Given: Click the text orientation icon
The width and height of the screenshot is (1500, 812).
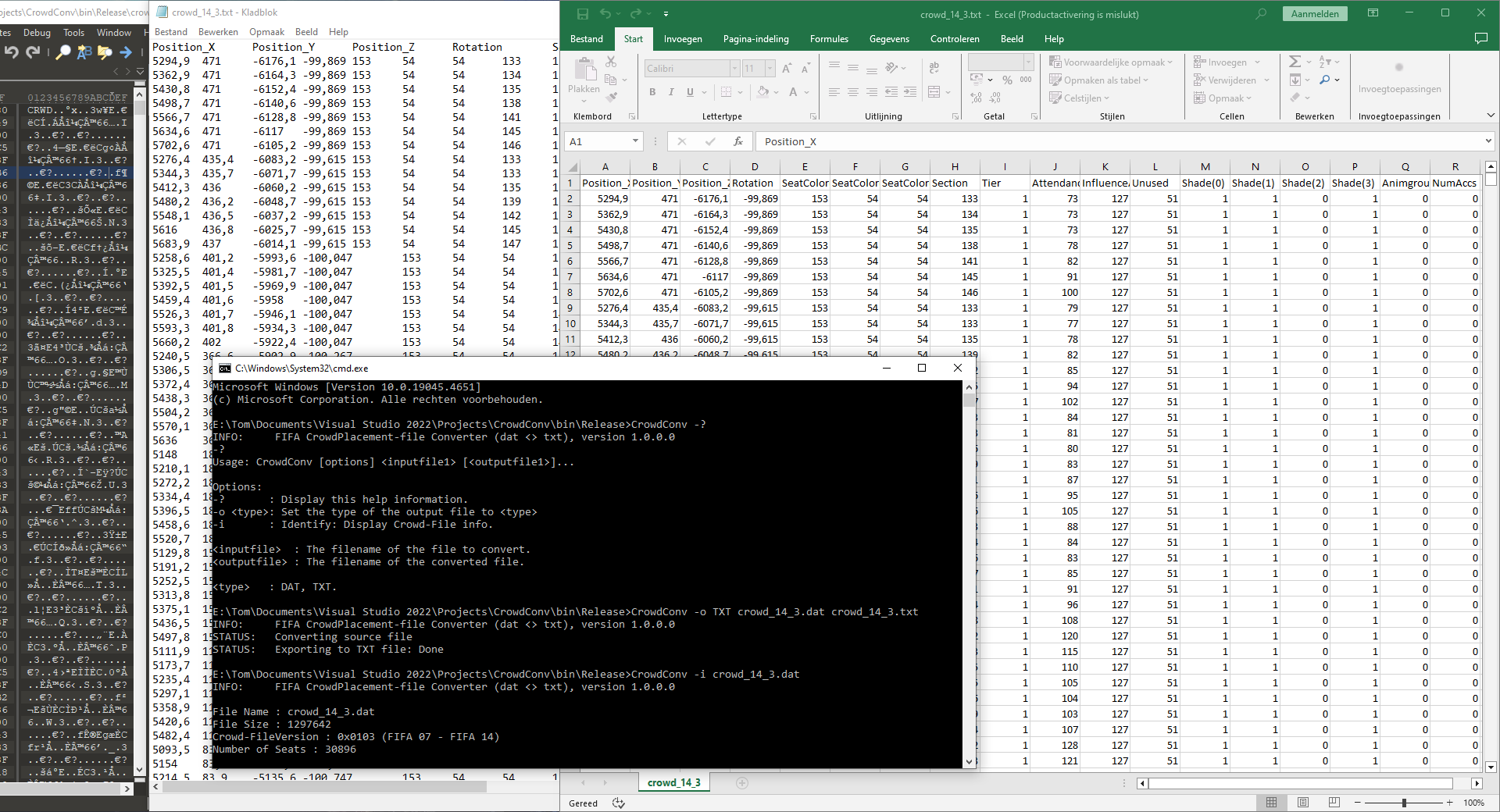Looking at the screenshot, I should tap(891, 68).
